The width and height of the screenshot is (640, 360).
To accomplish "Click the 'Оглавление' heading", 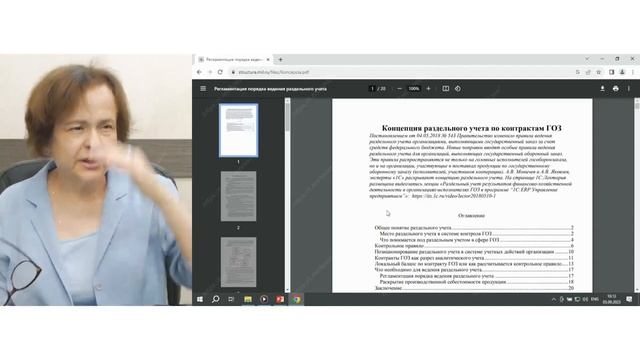I will coord(471,216).
